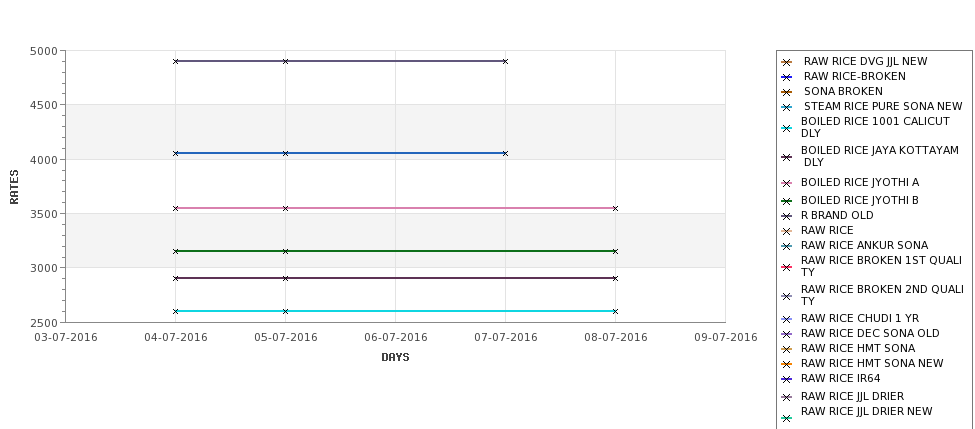
Task: Click the DAYS x-axis title
Action: (395, 358)
